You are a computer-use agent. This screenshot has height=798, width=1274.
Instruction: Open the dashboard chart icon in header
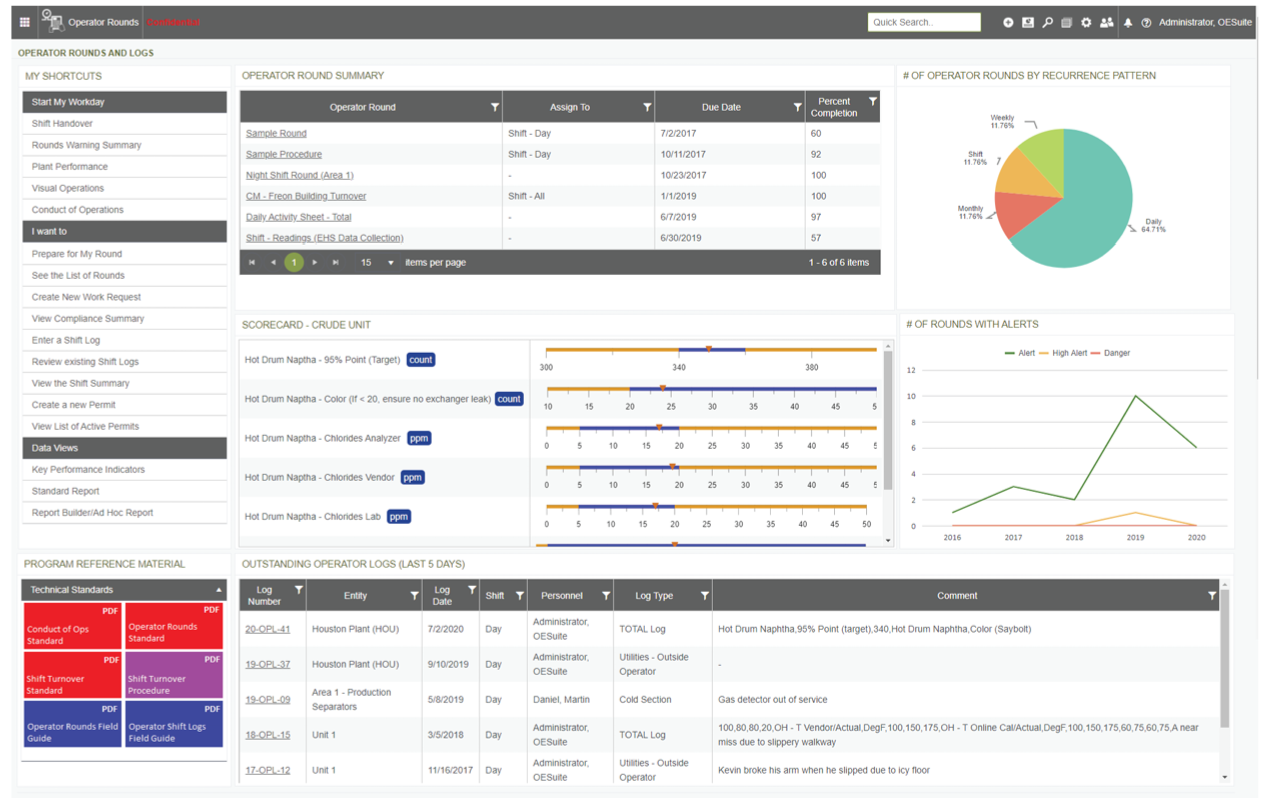[x=1028, y=22]
